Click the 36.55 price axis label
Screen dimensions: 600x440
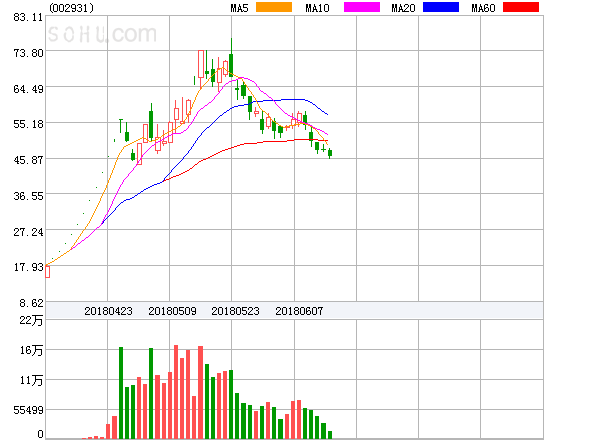[28, 196]
